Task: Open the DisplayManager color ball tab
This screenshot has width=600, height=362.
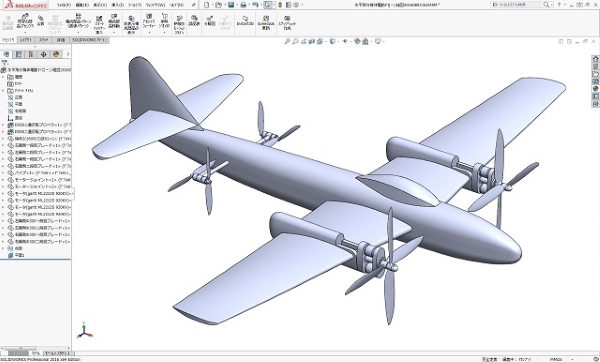Action: 56,54
